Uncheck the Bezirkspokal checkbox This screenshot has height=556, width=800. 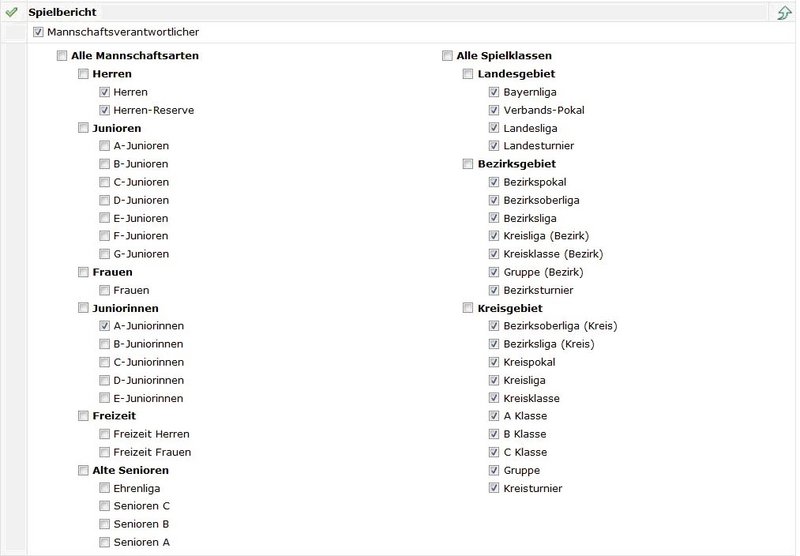coord(494,182)
